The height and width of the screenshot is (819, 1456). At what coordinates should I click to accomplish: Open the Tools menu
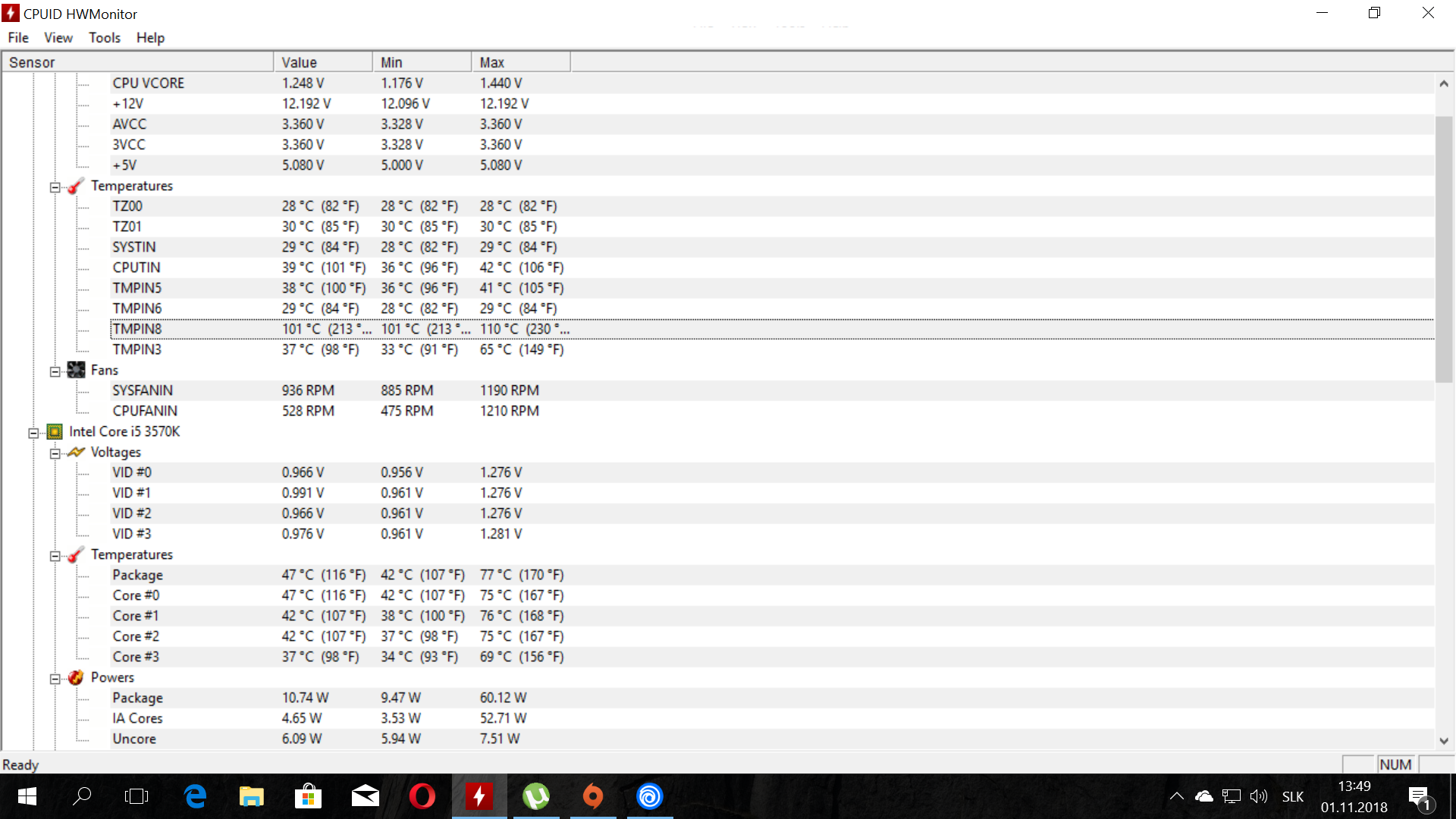[x=105, y=38]
